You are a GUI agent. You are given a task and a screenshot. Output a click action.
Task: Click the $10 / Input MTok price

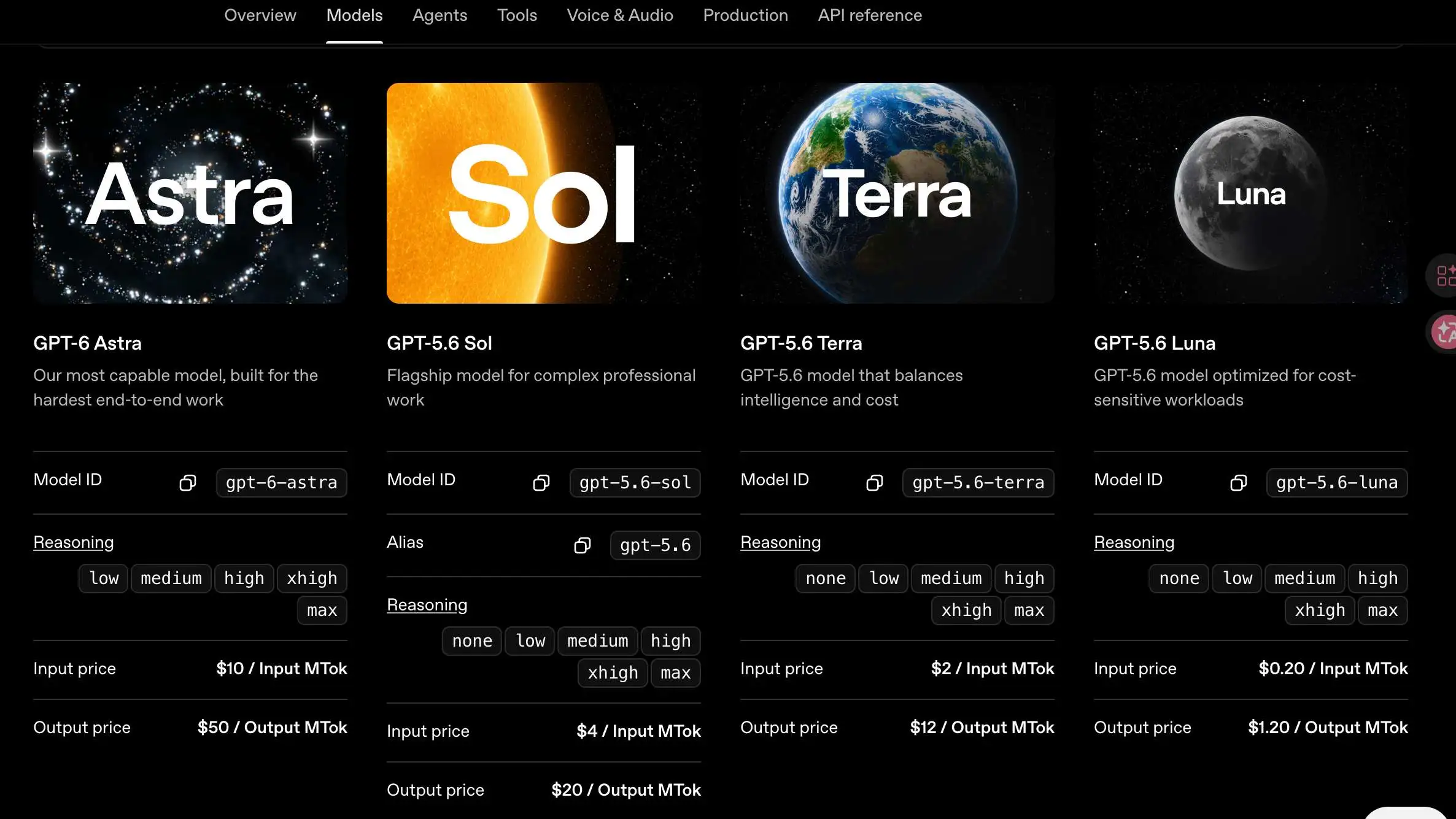282,669
